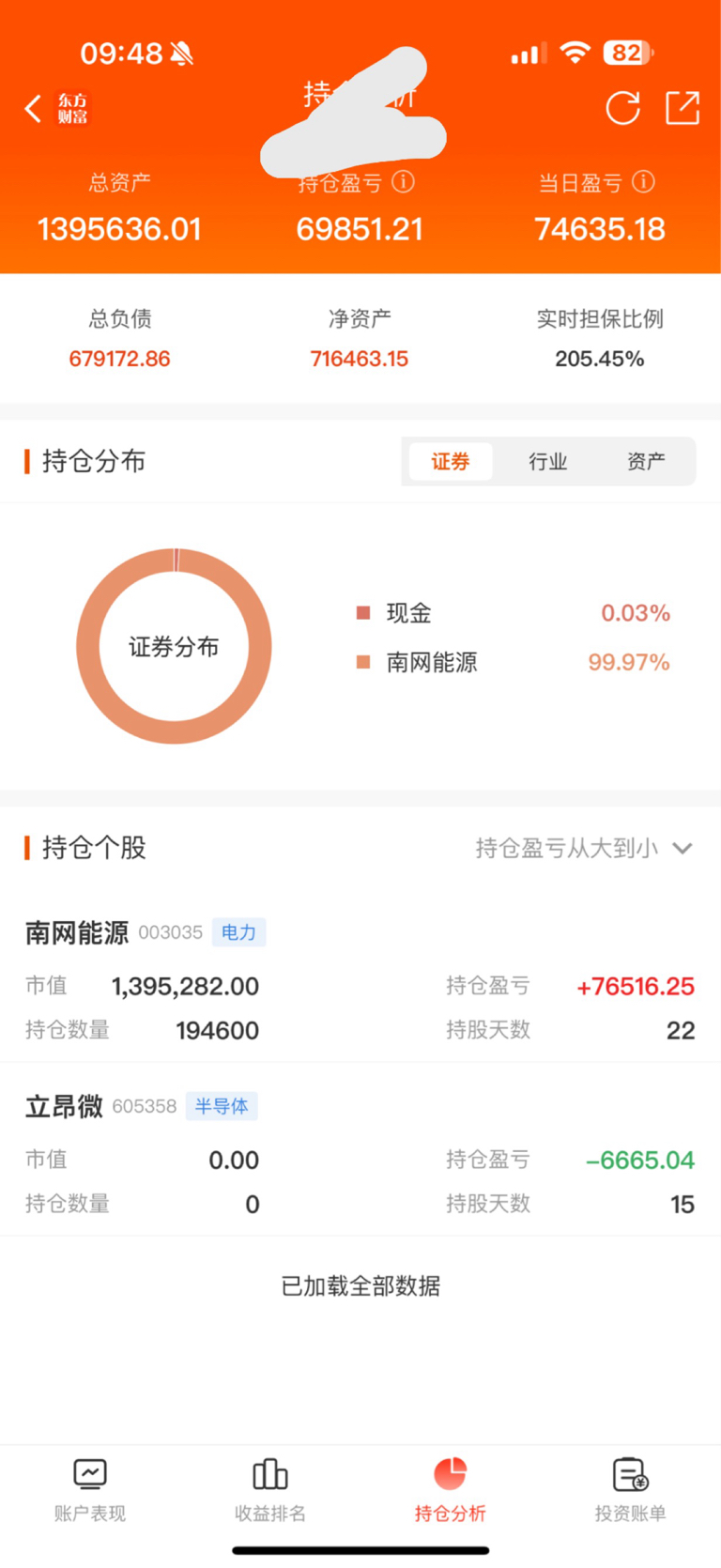Image resolution: width=721 pixels, height=1568 pixels.
Task: Select the 持仓分析 bottom tab
Action: (x=451, y=1489)
